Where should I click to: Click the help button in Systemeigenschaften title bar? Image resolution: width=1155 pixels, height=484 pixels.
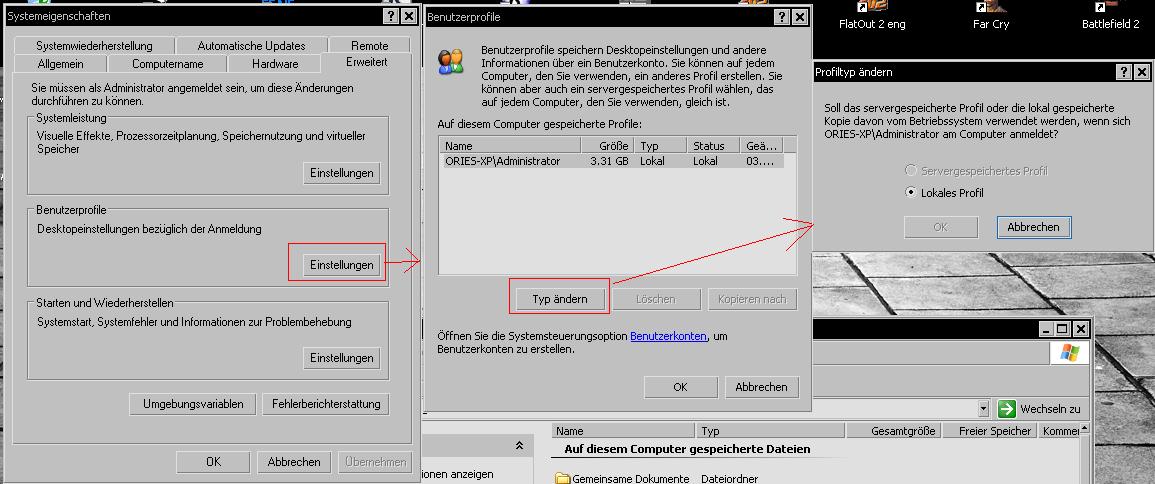coord(390,17)
